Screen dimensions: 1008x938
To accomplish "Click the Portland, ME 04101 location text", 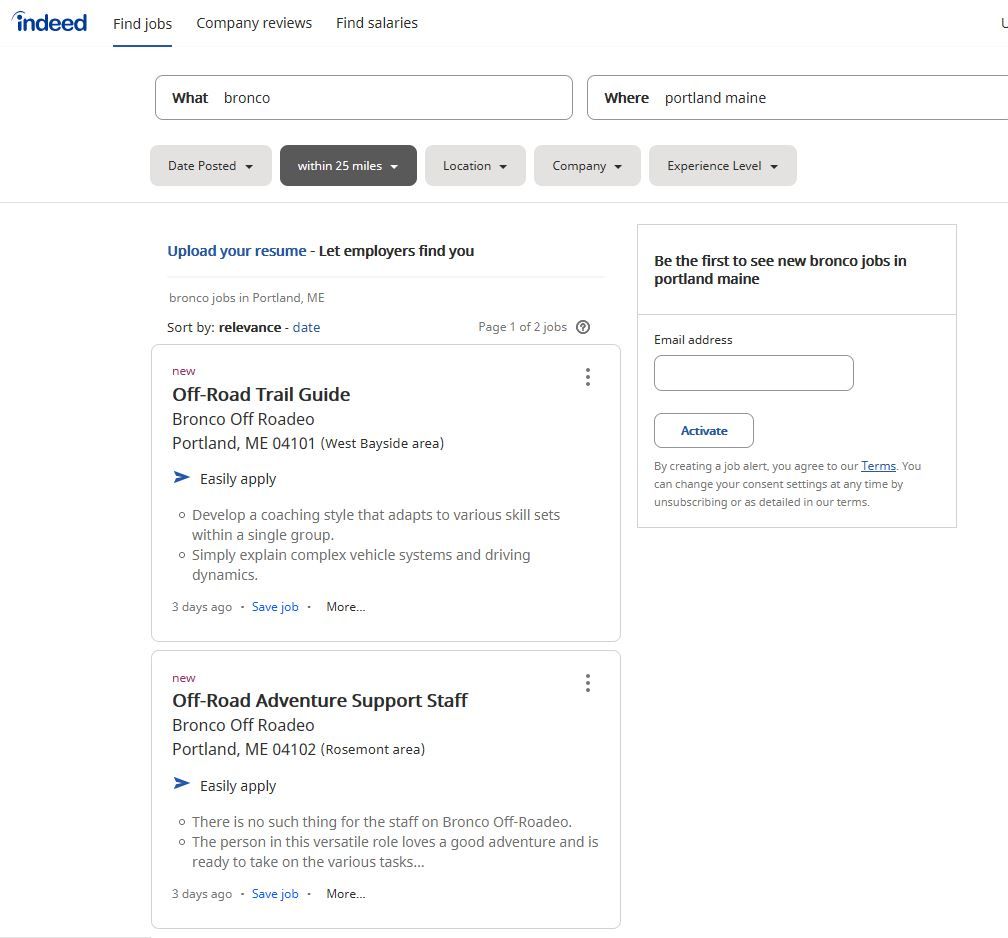I will (244, 444).
